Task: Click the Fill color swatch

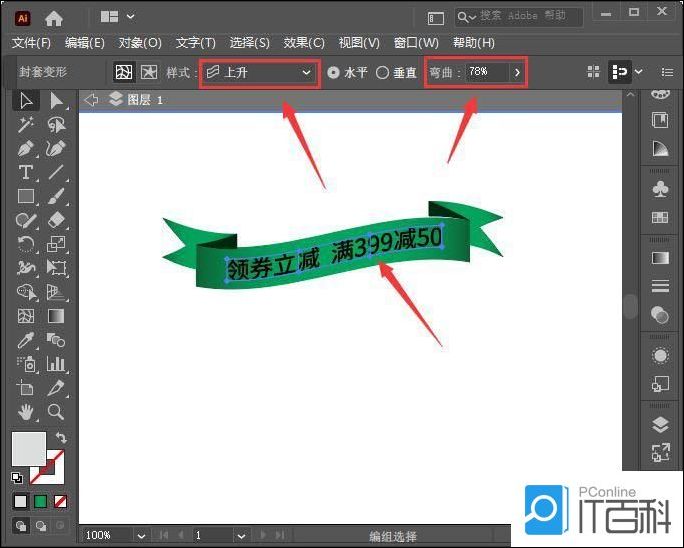Action: (29, 449)
